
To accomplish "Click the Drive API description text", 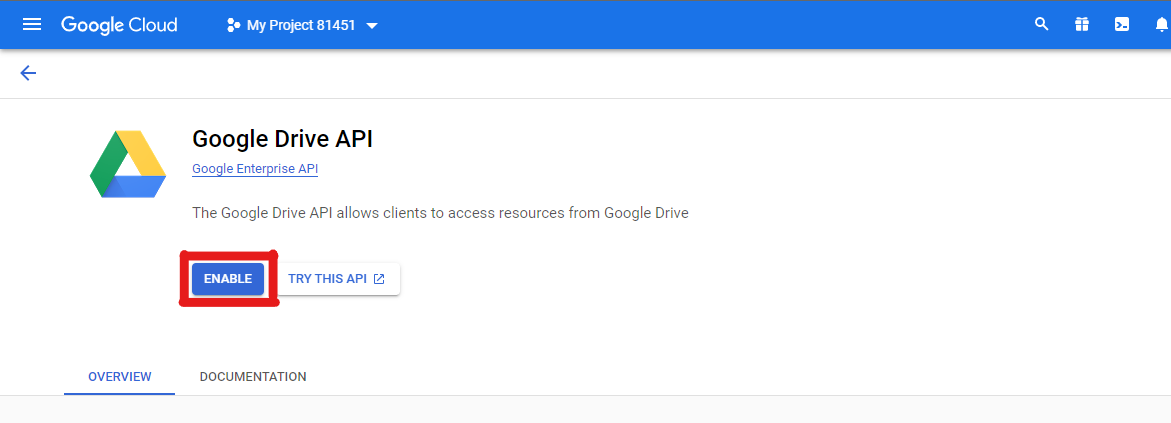I will [440, 213].
